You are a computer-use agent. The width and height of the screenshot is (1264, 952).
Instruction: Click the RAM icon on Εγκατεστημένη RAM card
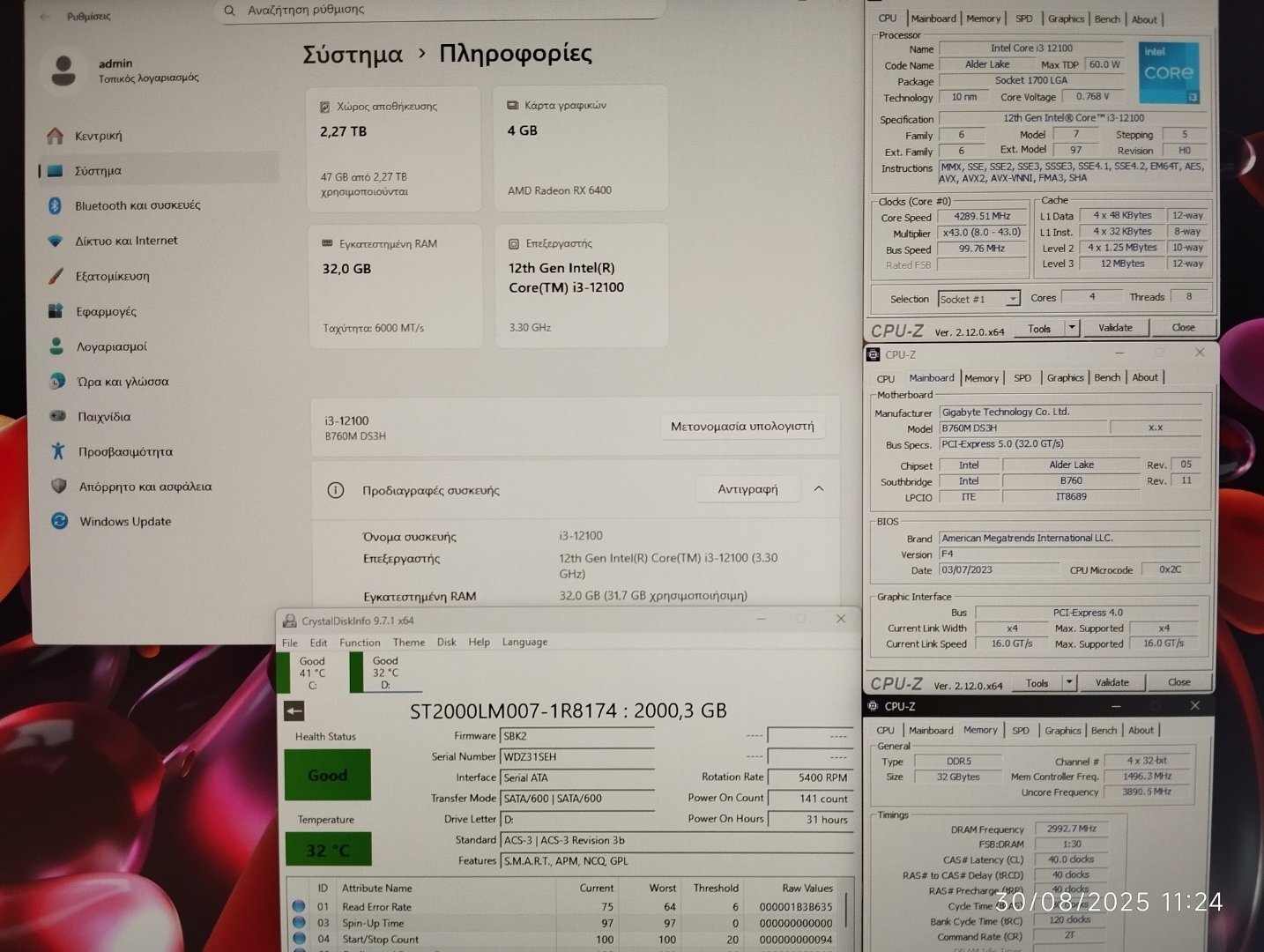327,244
